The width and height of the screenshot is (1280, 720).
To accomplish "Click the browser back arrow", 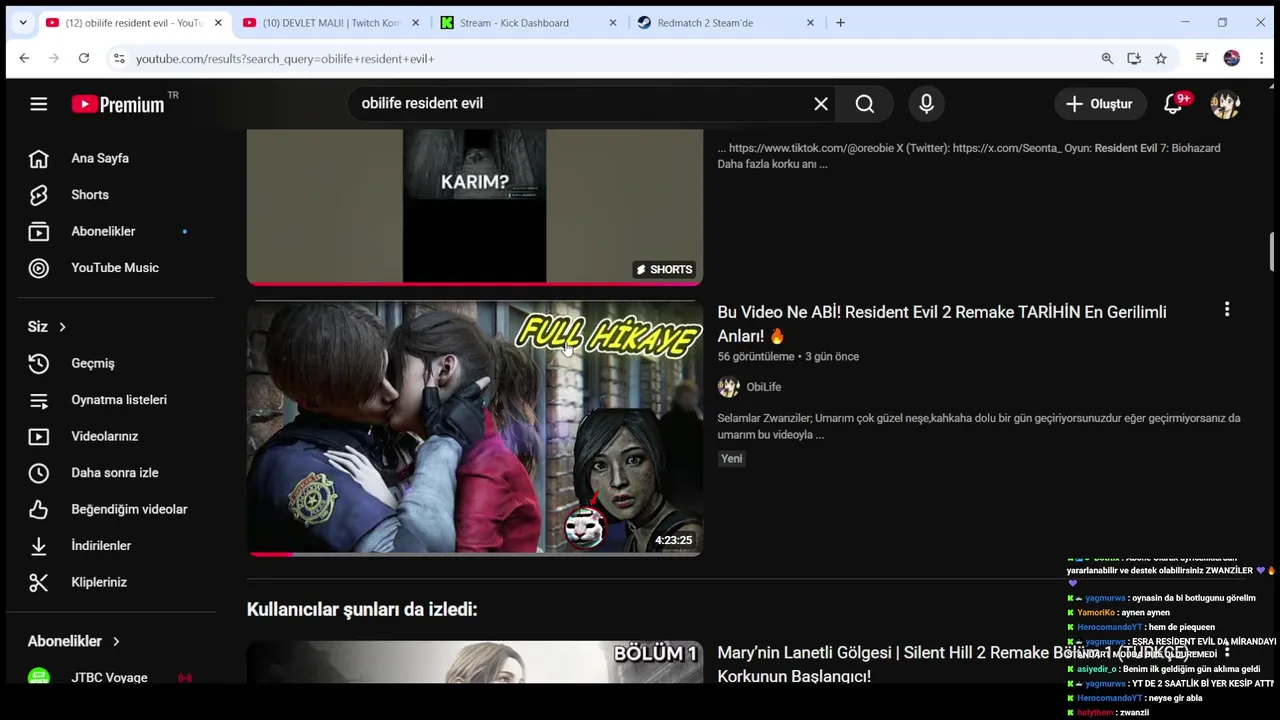I will (x=24, y=58).
